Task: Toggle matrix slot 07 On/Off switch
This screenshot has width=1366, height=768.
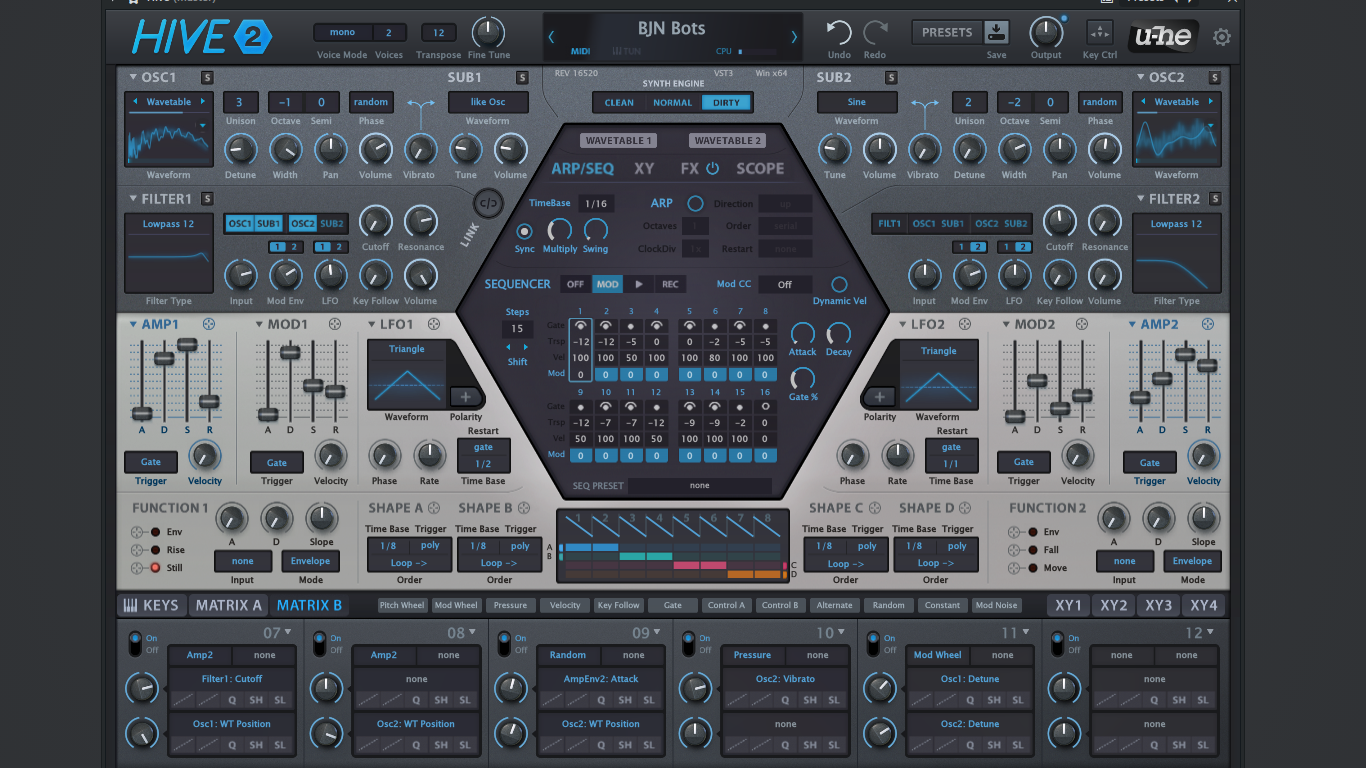Action: [135, 643]
